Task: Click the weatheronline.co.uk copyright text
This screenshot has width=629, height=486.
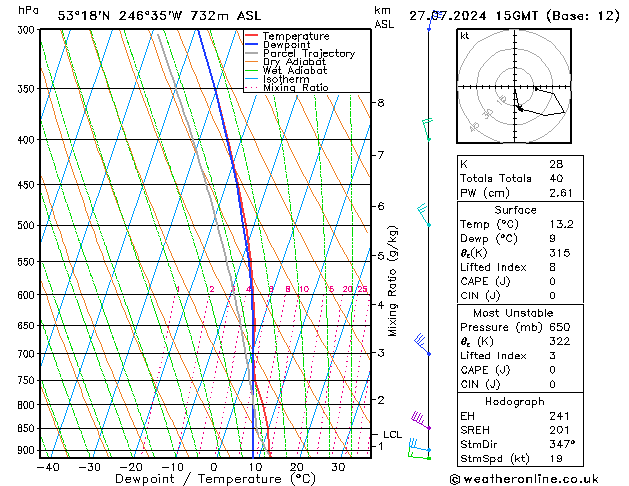Action: (x=524, y=479)
